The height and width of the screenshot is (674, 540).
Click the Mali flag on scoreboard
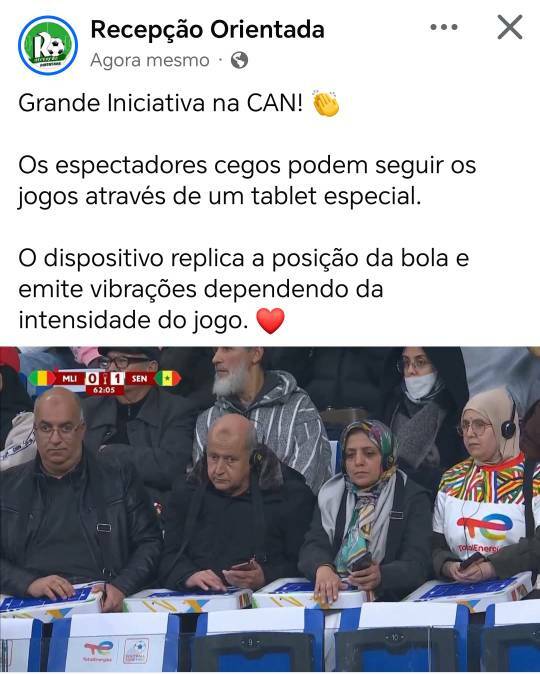[41, 379]
